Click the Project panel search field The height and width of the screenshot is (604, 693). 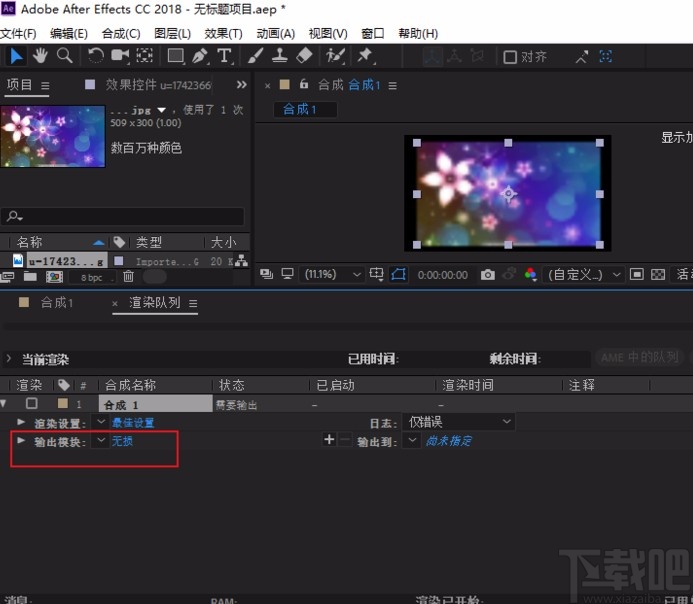click(x=122, y=216)
